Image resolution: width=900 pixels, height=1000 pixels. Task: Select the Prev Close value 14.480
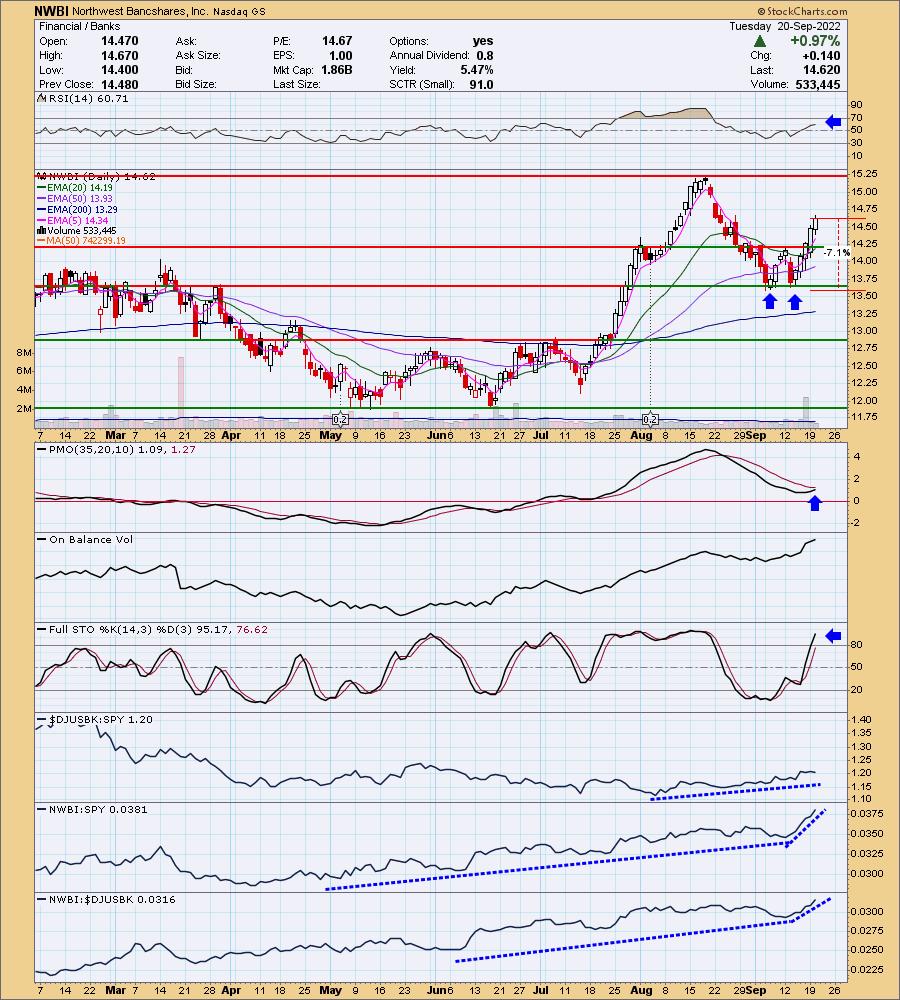point(119,84)
